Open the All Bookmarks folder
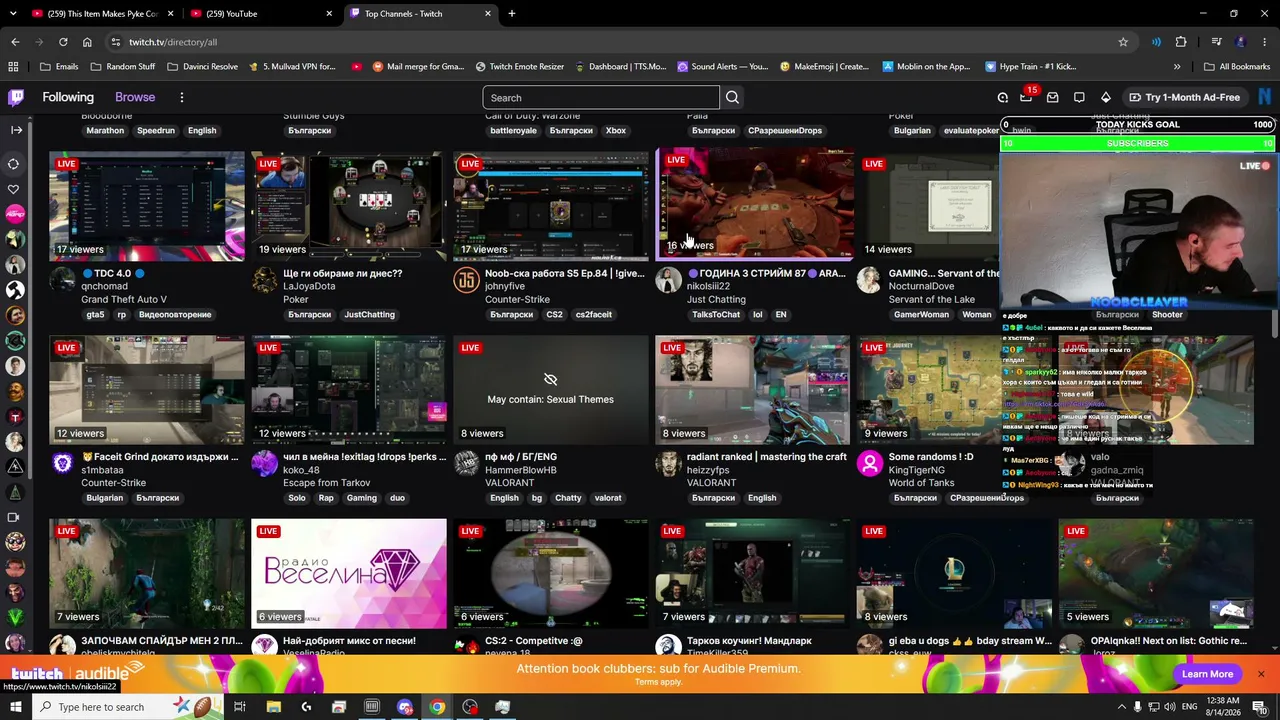The width and height of the screenshot is (1280, 720). click(1237, 67)
